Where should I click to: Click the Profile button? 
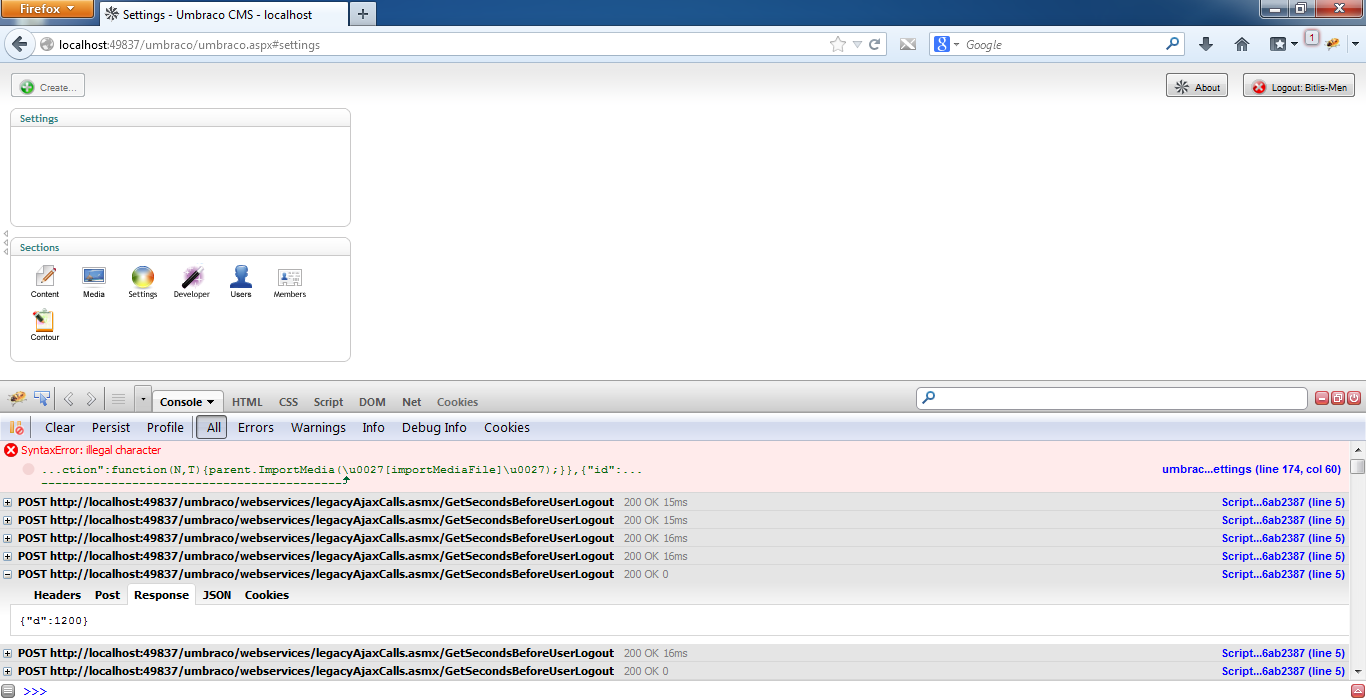click(165, 428)
